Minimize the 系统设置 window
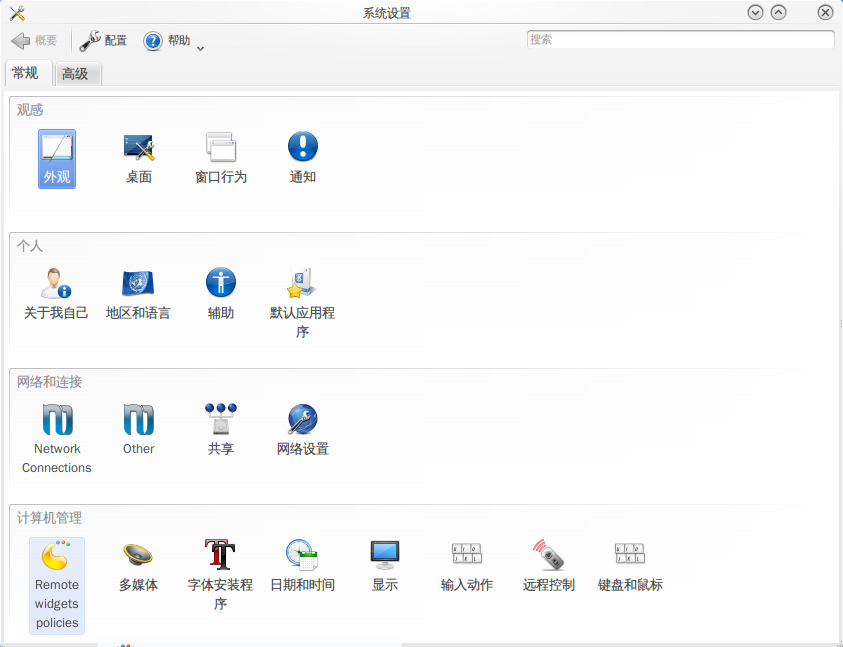843x647 pixels. [755, 12]
